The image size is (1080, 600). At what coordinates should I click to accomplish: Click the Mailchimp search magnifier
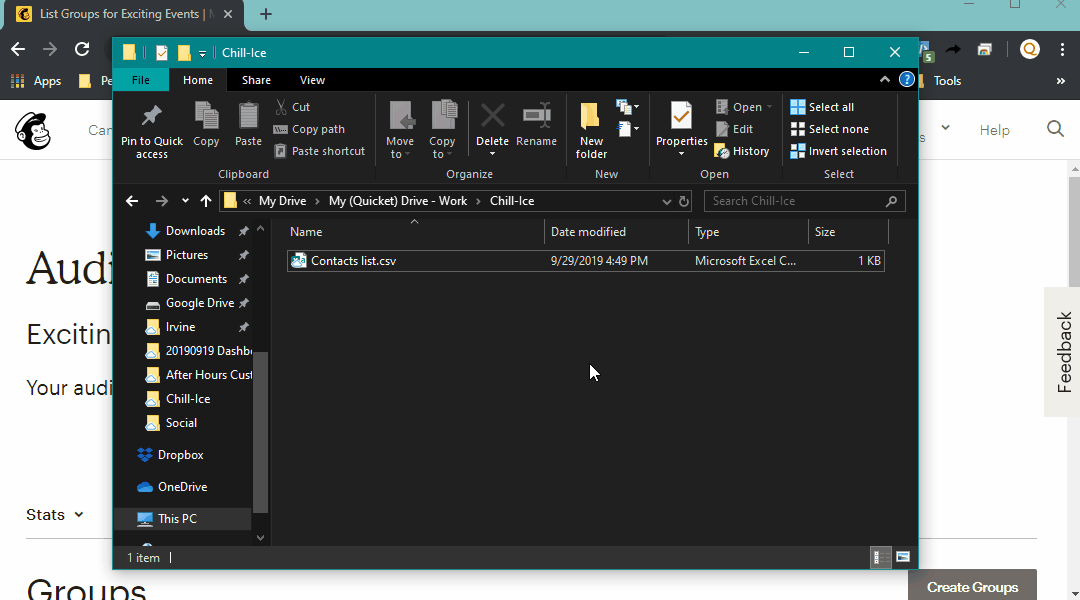pyautogui.click(x=1055, y=129)
